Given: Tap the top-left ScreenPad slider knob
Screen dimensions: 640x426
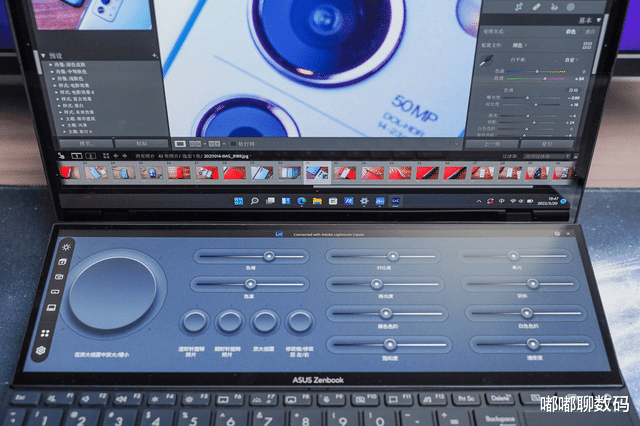Looking at the screenshot, I should click(x=269, y=256).
